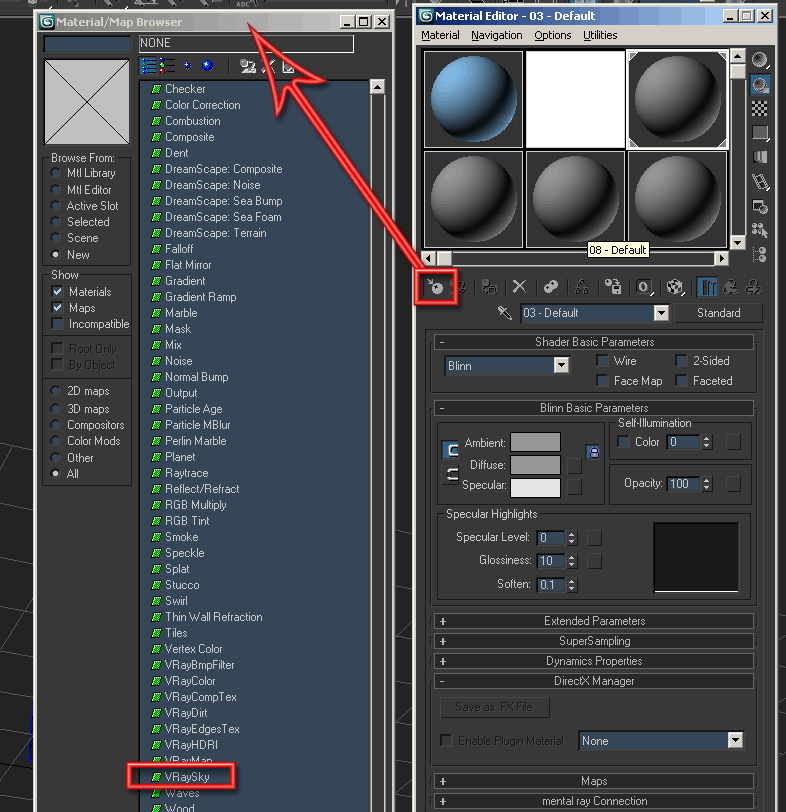The height and width of the screenshot is (812, 786).
Task: Select Scene under Browse From
Action: click(55, 238)
